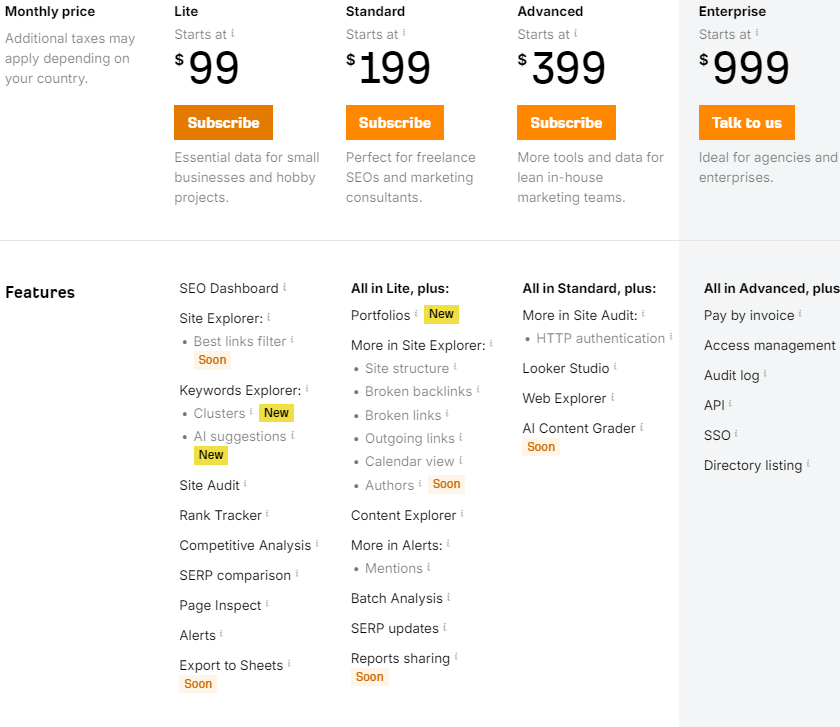Click info icon next to Rank Tracker
The height and width of the screenshot is (727, 840).
click(x=267, y=514)
